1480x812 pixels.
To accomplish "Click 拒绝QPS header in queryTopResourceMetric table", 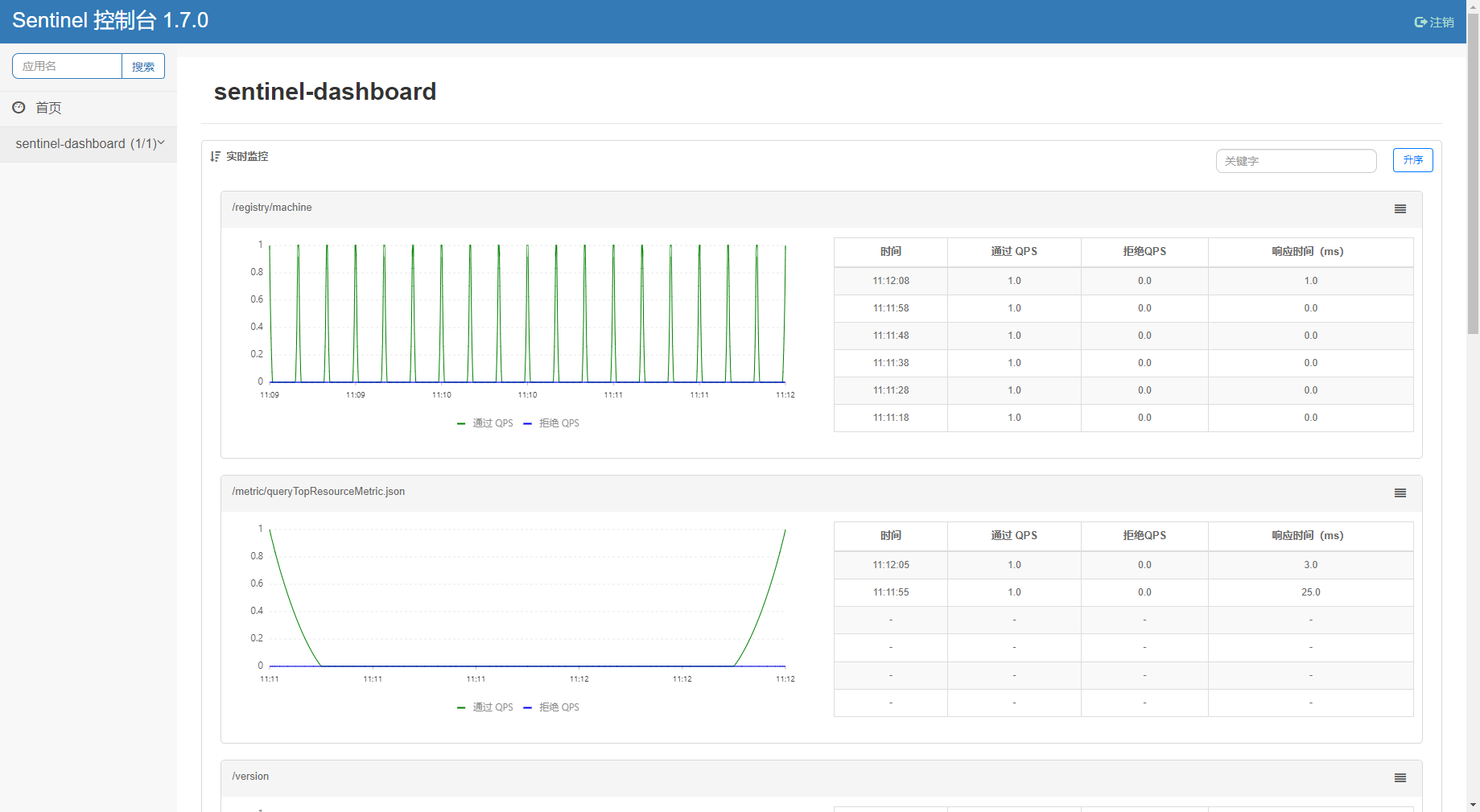I will click(x=1144, y=536).
